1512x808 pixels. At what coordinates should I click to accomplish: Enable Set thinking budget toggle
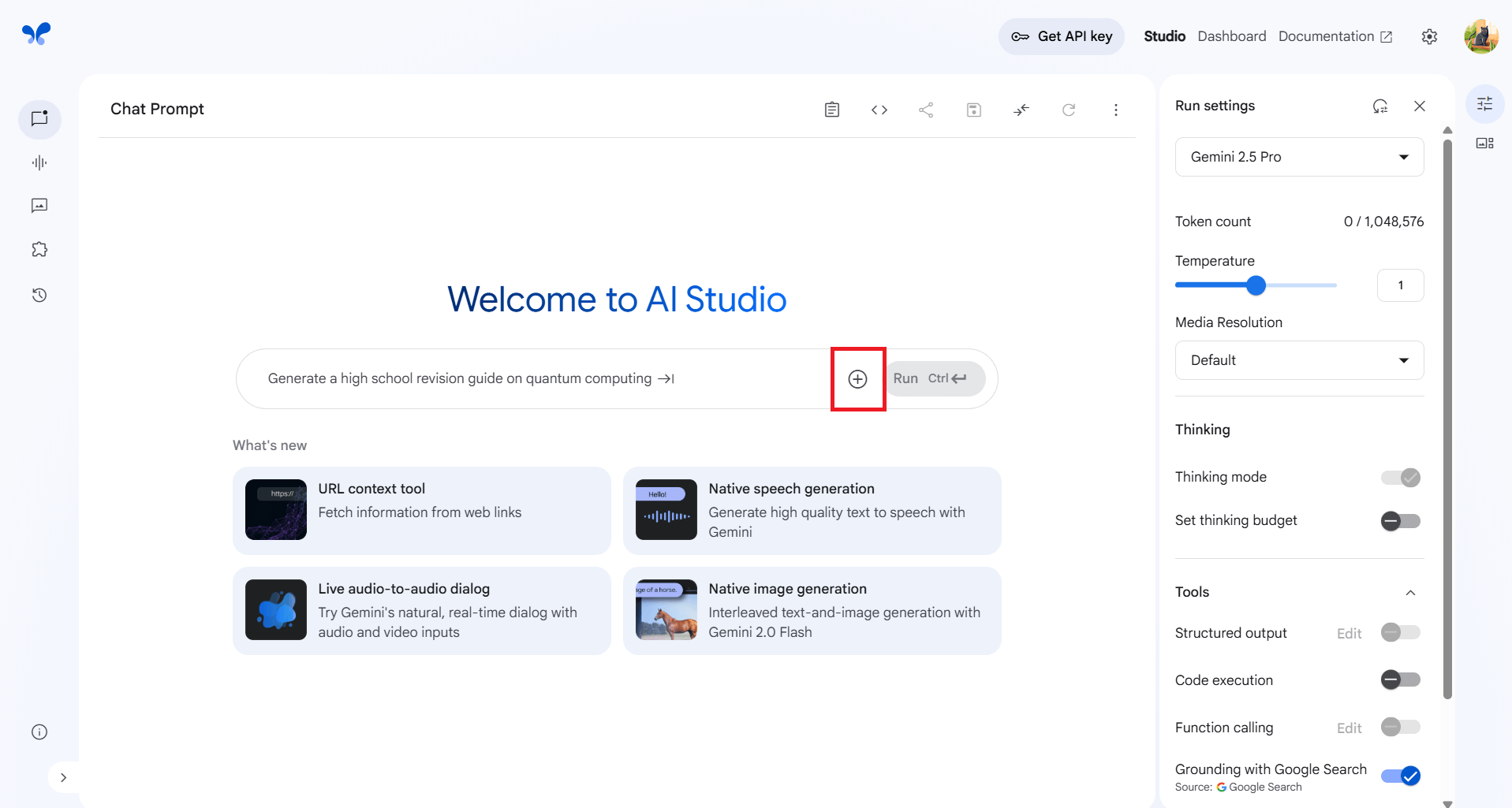pyautogui.click(x=1401, y=521)
